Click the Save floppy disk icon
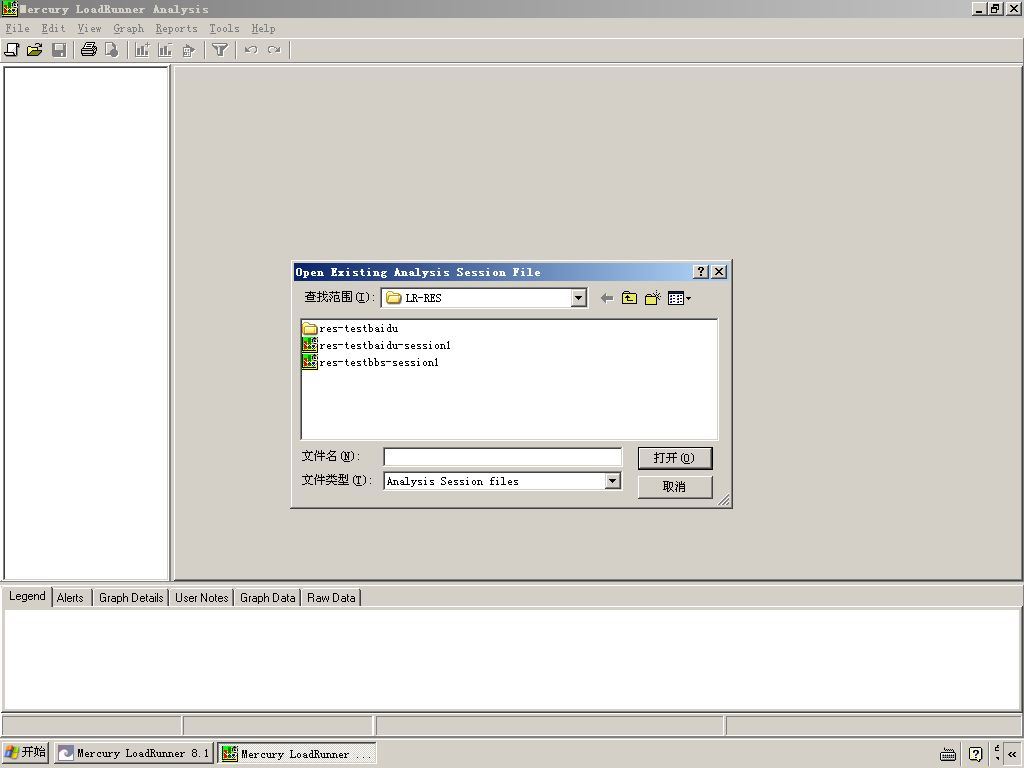 59,50
